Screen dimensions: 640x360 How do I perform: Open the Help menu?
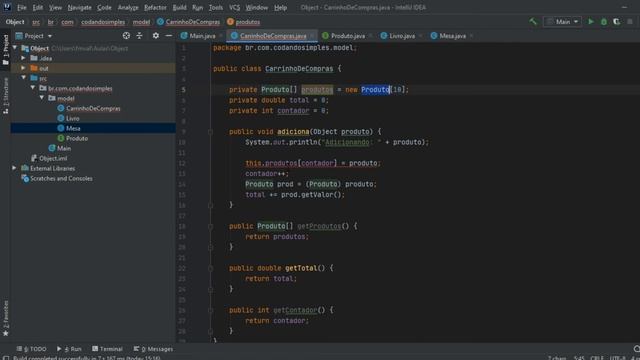(x=280, y=7)
